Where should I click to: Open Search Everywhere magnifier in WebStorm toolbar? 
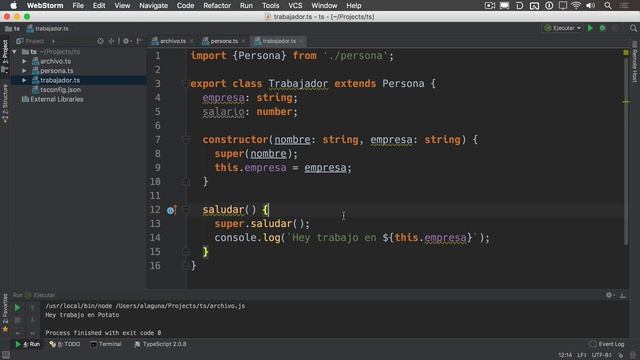633,28
